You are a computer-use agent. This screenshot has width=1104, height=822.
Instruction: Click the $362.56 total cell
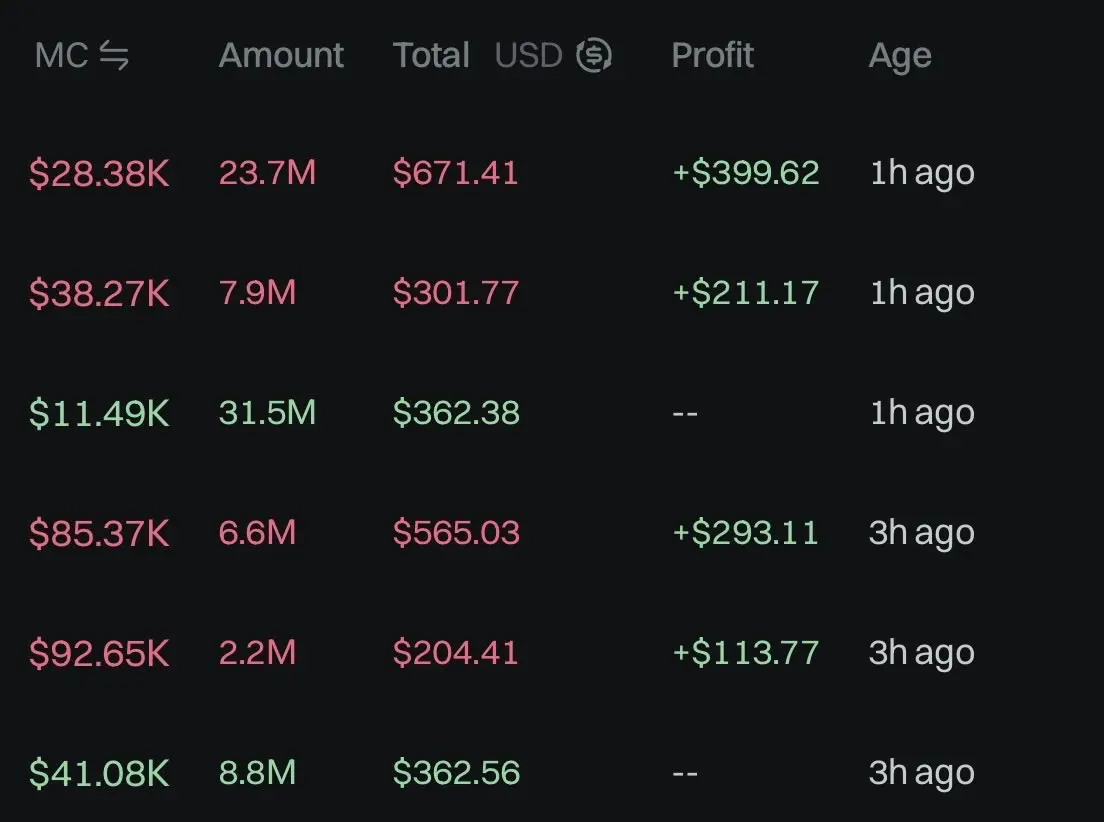pos(455,773)
